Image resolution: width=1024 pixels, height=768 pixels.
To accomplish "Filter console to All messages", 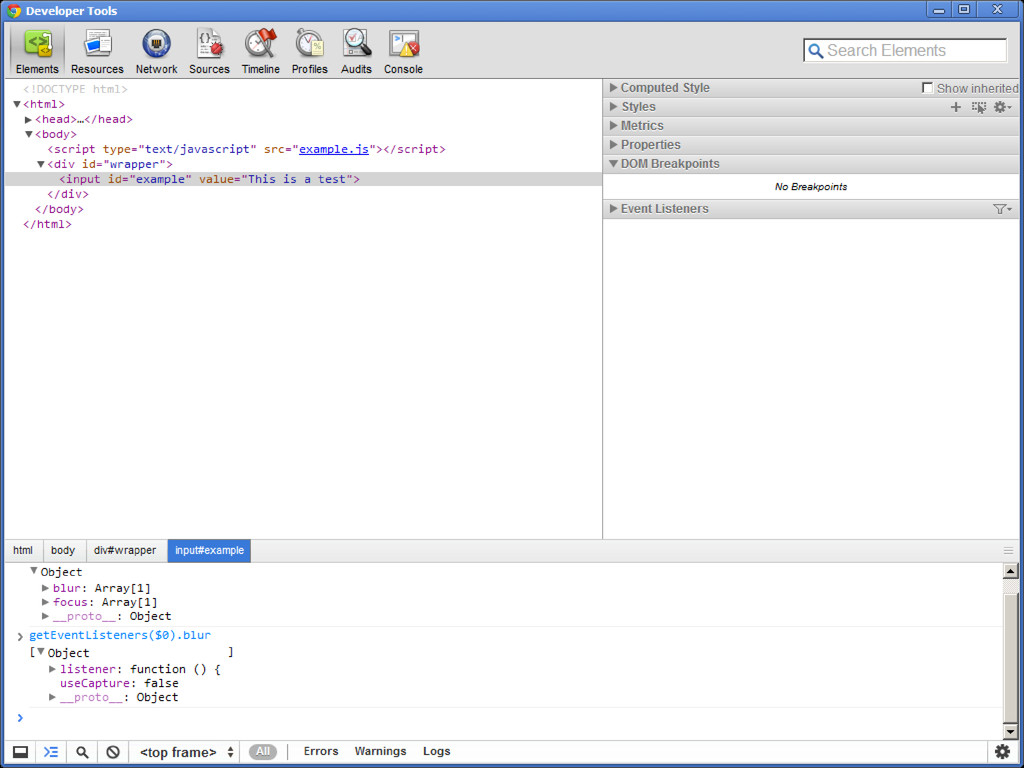I will (263, 752).
